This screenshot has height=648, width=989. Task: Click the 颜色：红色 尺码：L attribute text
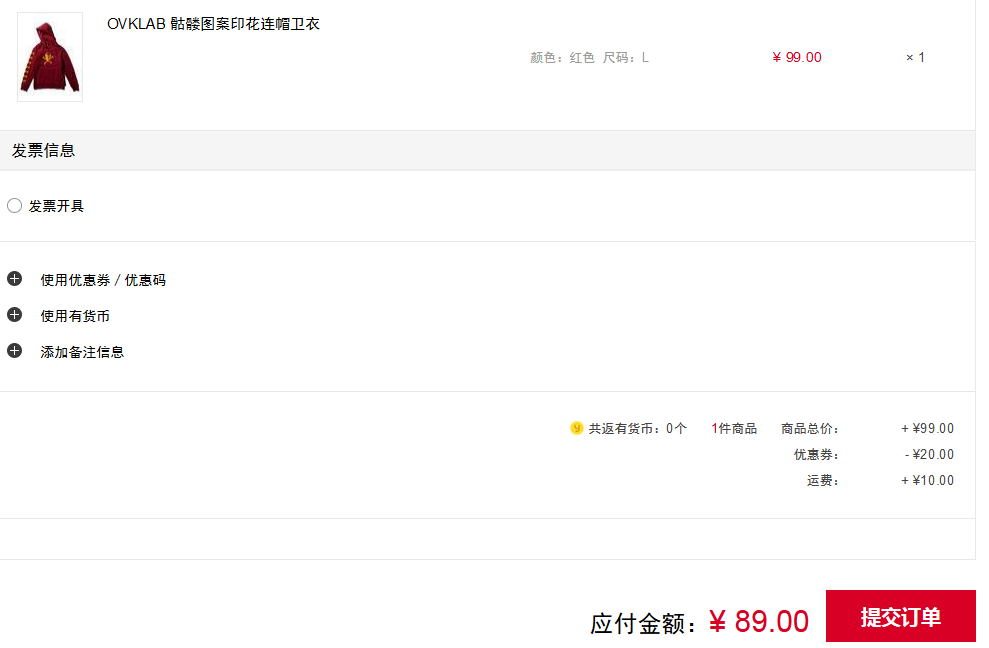pyautogui.click(x=589, y=57)
